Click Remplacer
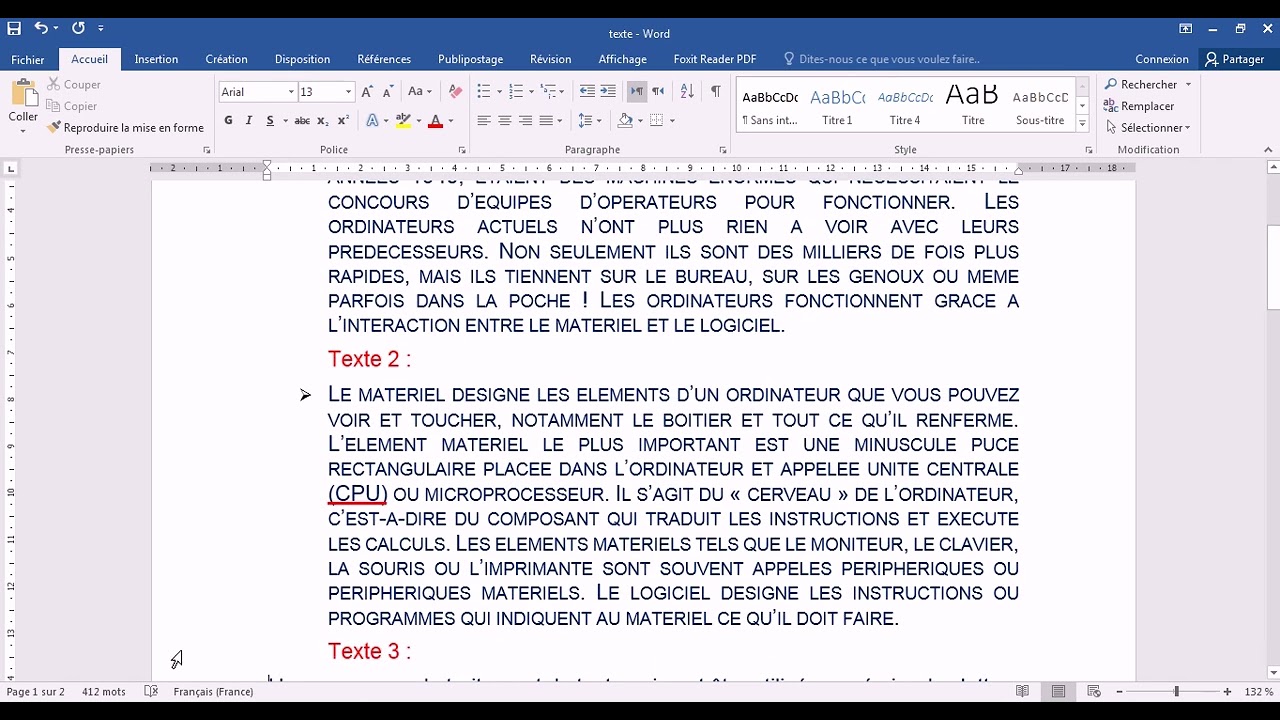The width and height of the screenshot is (1280, 720). click(x=1139, y=106)
